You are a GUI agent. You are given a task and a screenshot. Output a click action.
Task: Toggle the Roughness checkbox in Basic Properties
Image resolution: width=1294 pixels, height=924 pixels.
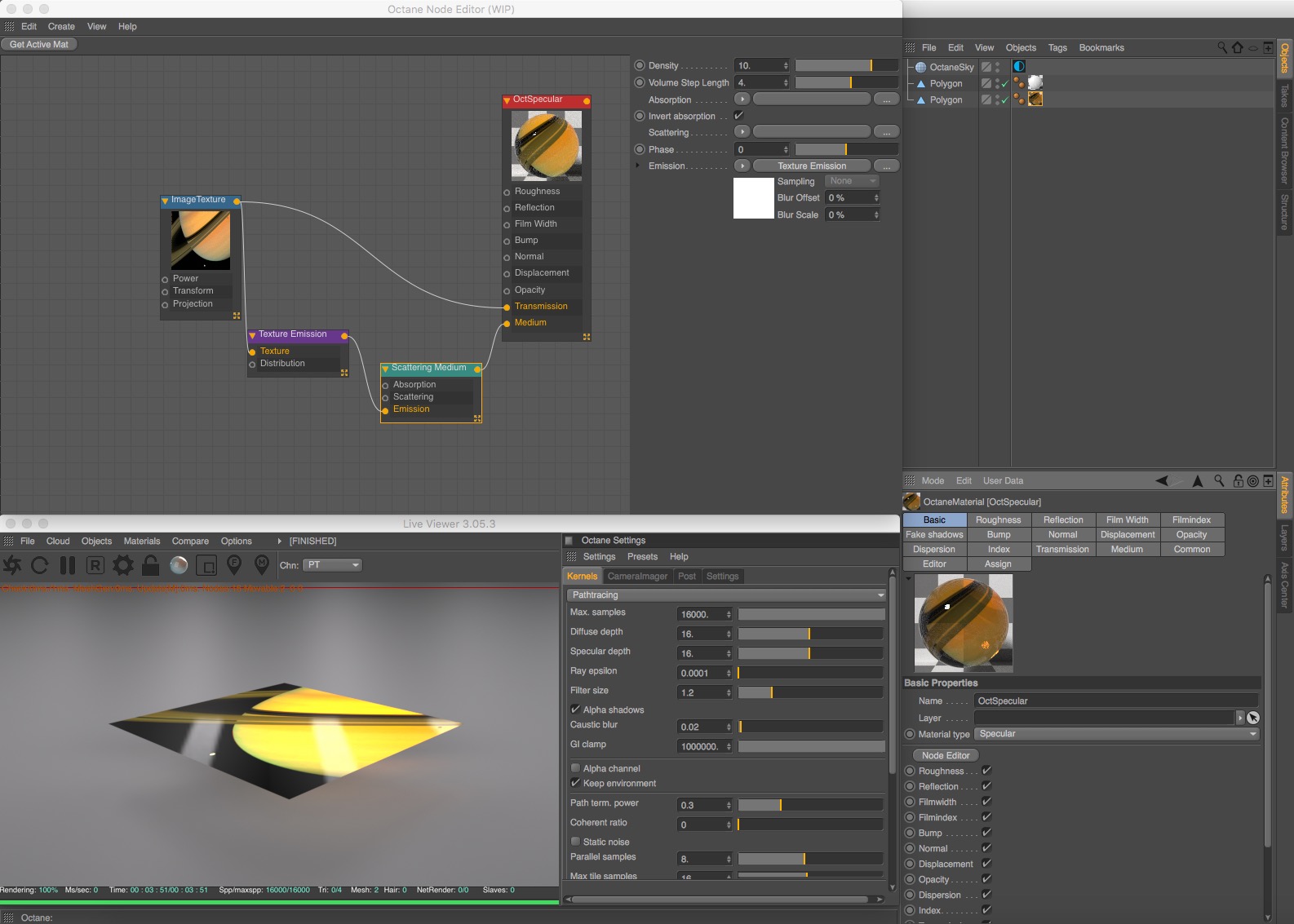pyautogui.click(x=986, y=771)
